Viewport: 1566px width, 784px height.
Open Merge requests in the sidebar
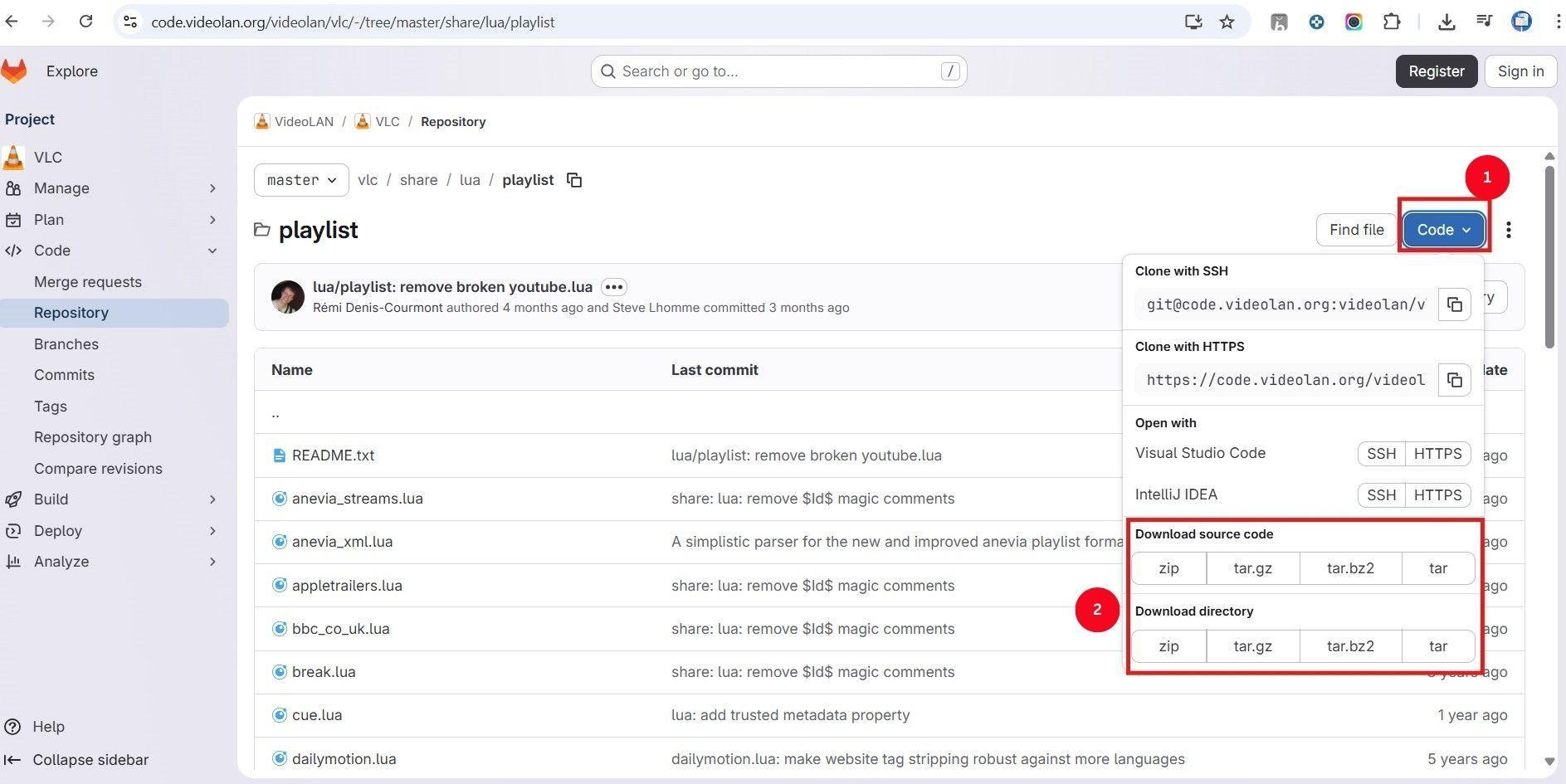click(88, 282)
